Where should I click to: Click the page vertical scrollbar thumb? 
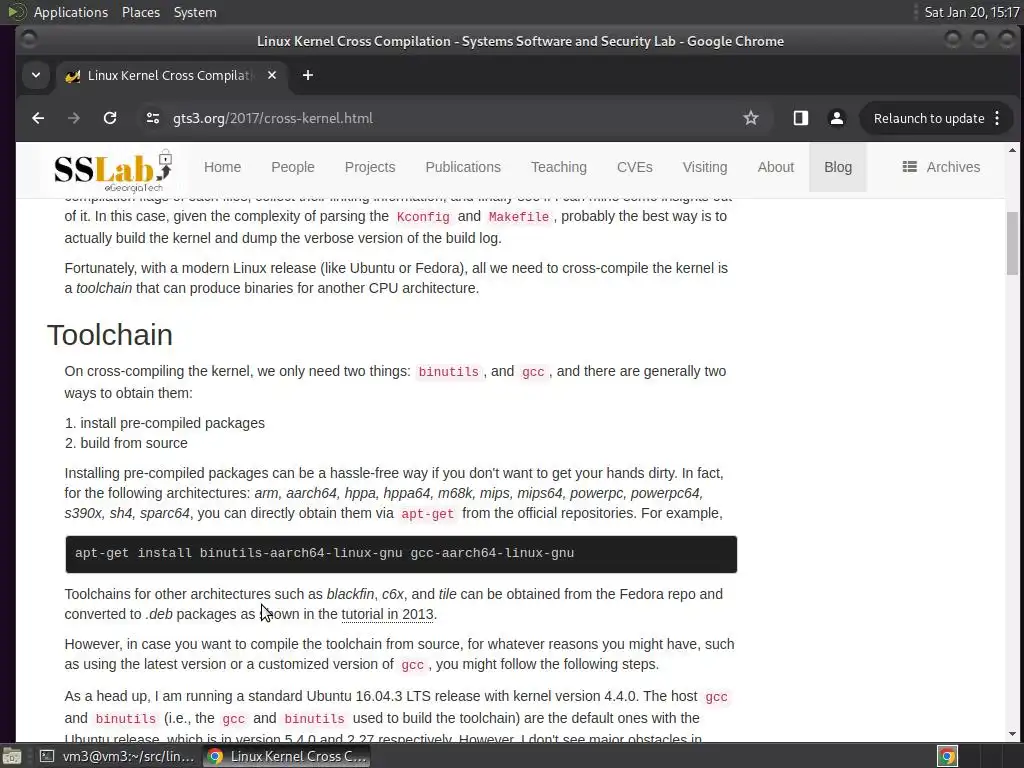pyautogui.click(x=1012, y=243)
